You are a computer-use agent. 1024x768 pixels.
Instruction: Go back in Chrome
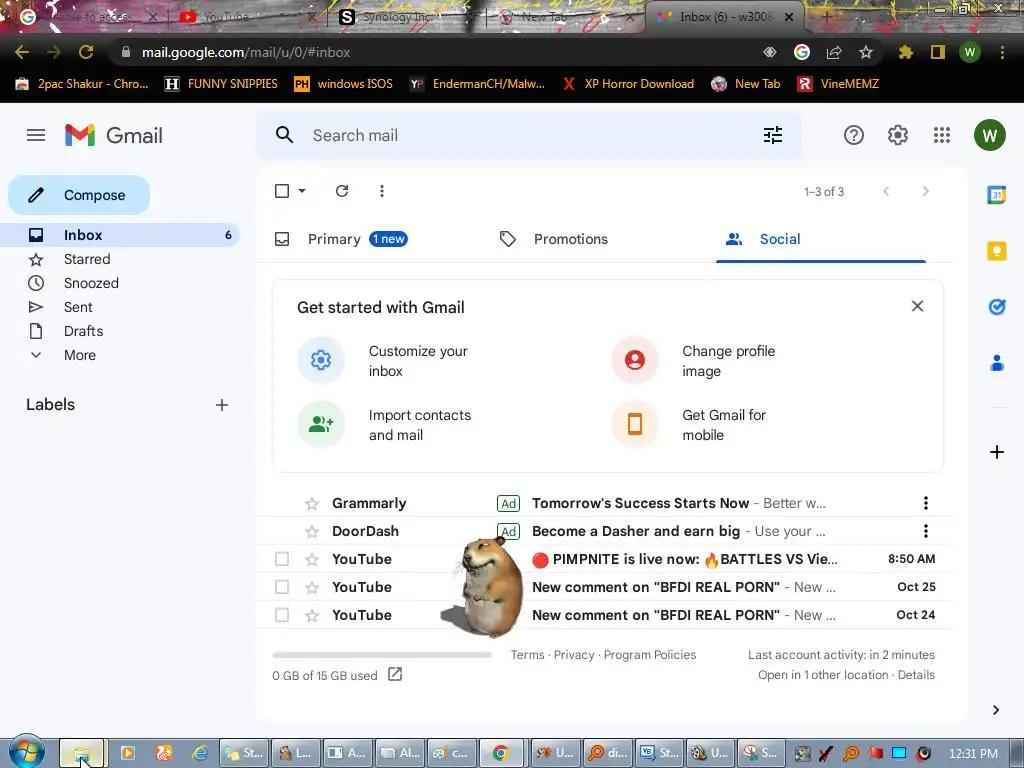[22, 52]
